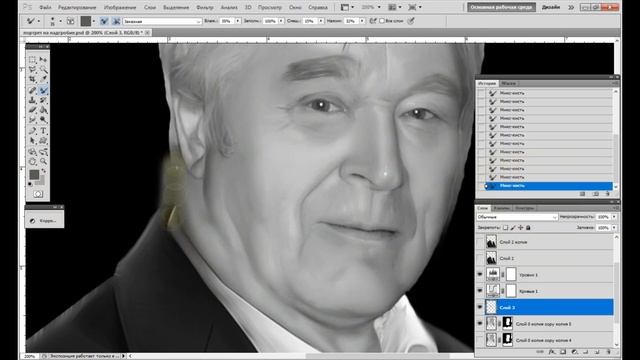The height and width of the screenshot is (360, 640).
Task: Switch to the 'Маски' panel tab
Action: point(508,83)
